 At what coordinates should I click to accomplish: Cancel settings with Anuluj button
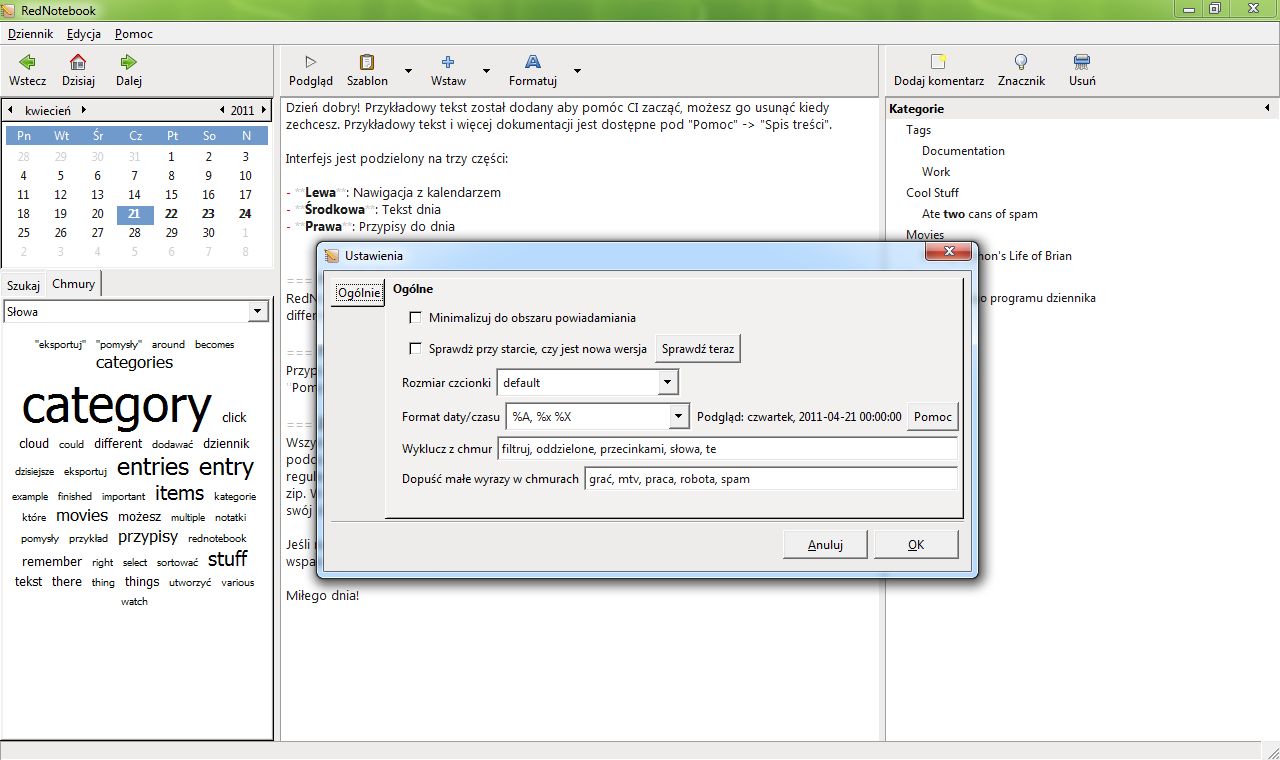[826, 545]
